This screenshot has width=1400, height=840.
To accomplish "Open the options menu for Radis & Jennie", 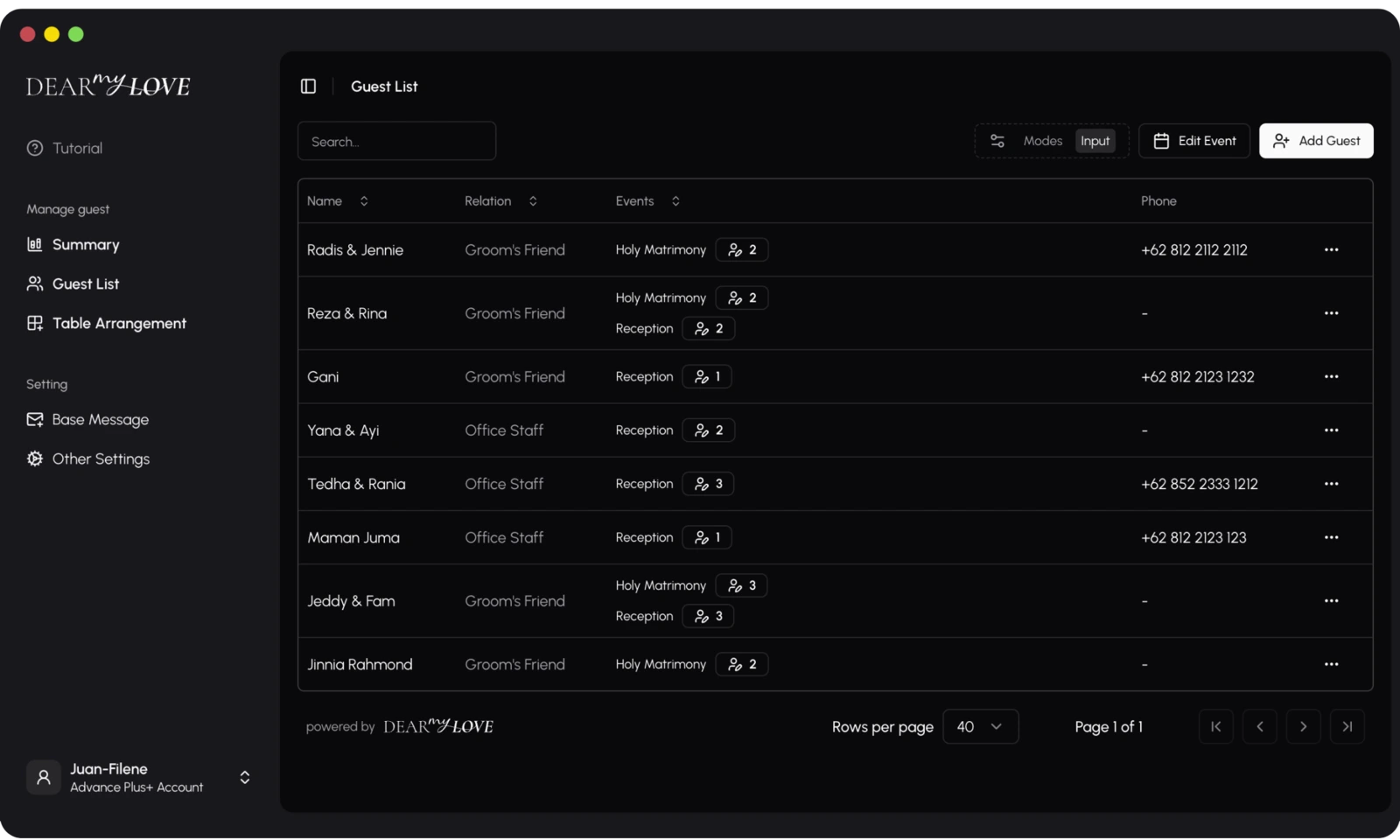I will 1332,249.
